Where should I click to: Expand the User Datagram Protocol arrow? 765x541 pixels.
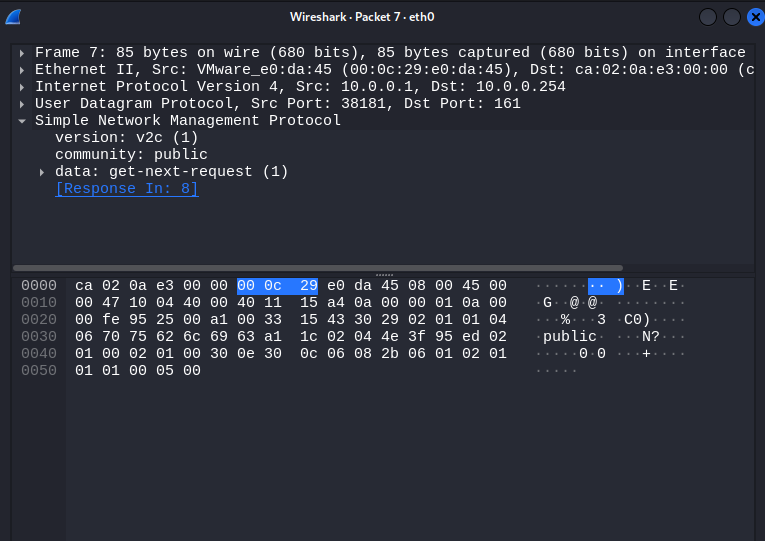tap(22, 104)
